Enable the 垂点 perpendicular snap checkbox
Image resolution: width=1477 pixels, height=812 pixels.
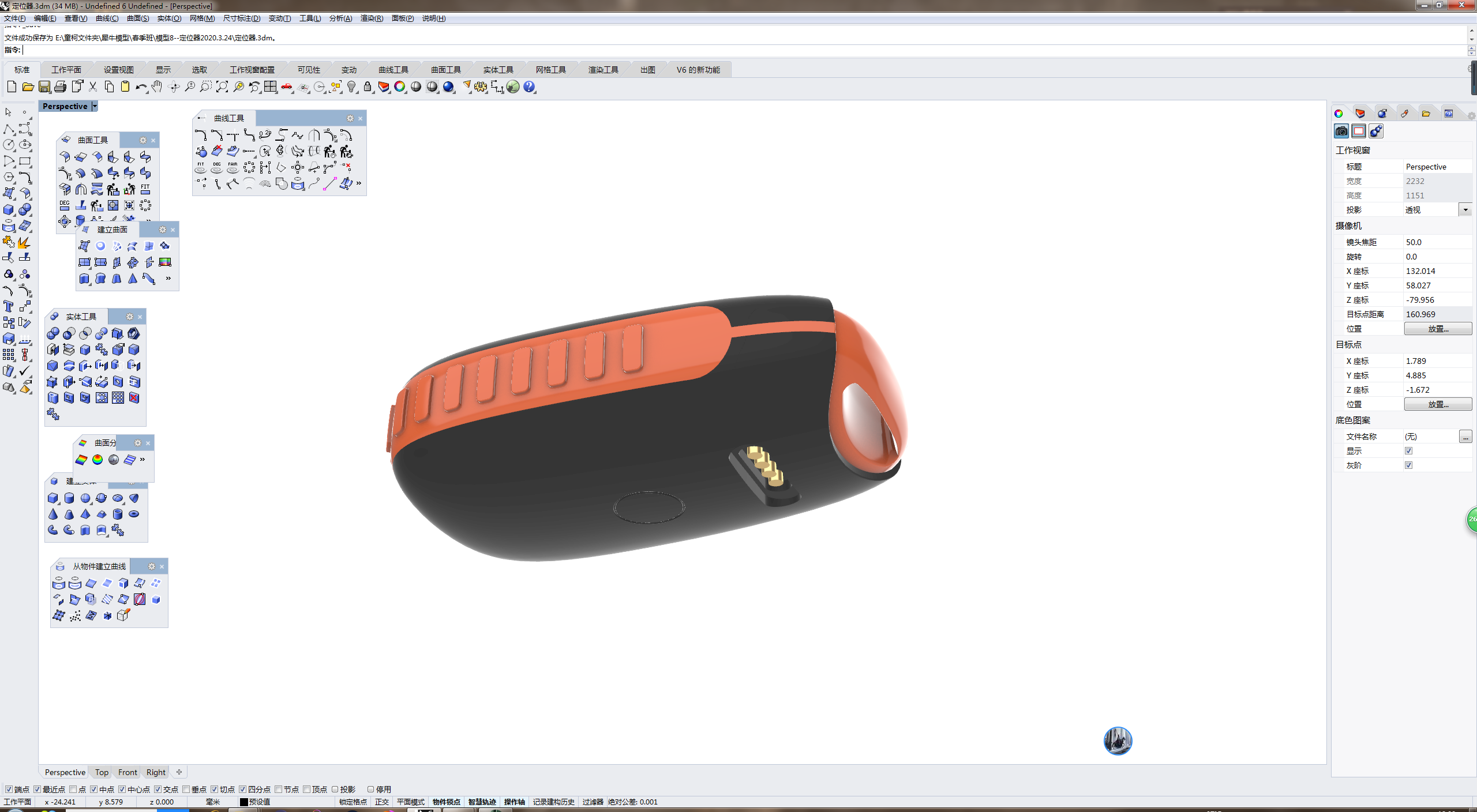[186, 790]
